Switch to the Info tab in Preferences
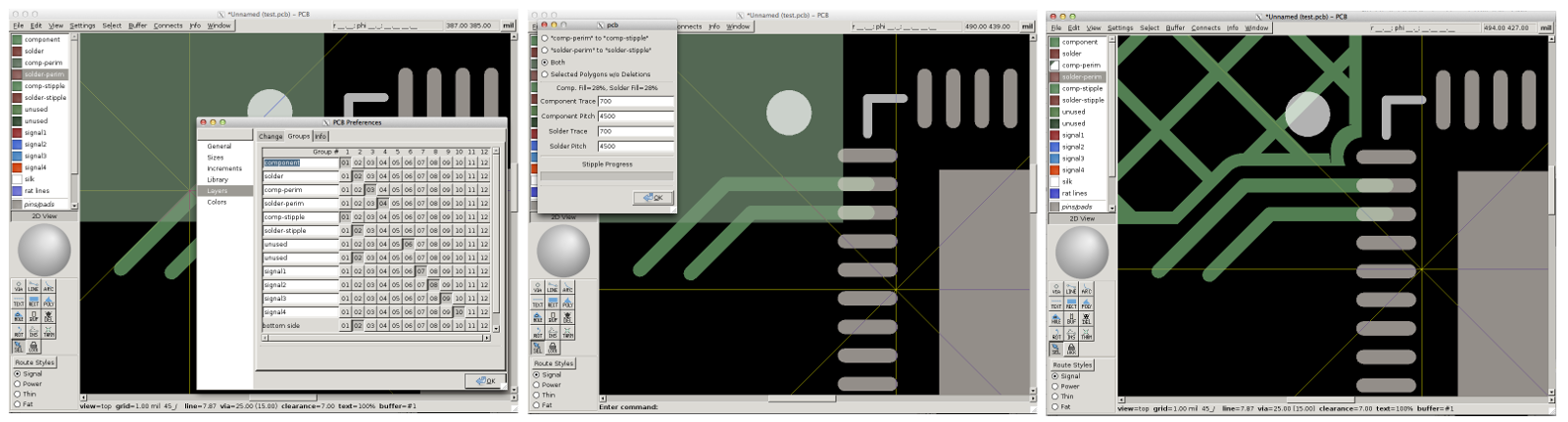Viewport: 1568px width, 422px height. point(320,136)
